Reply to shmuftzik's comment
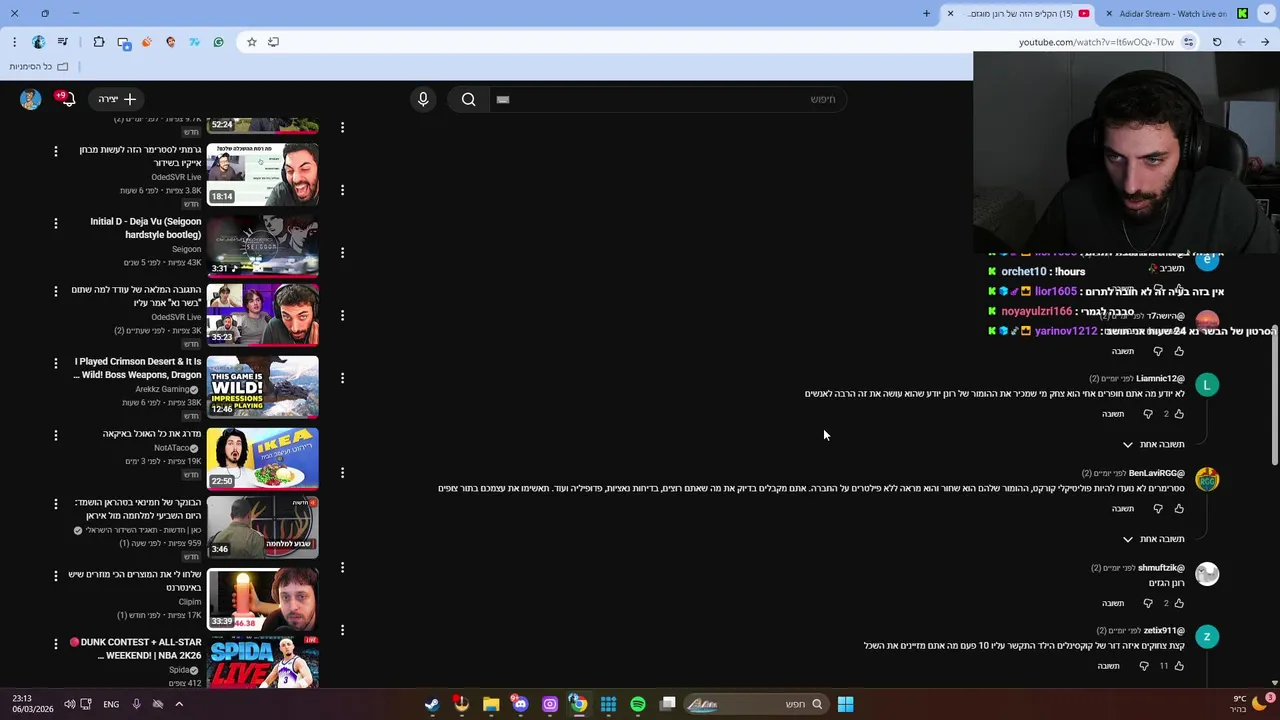Screen dimensions: 1280x720 pyautogui.click(x=1113, y=604)
